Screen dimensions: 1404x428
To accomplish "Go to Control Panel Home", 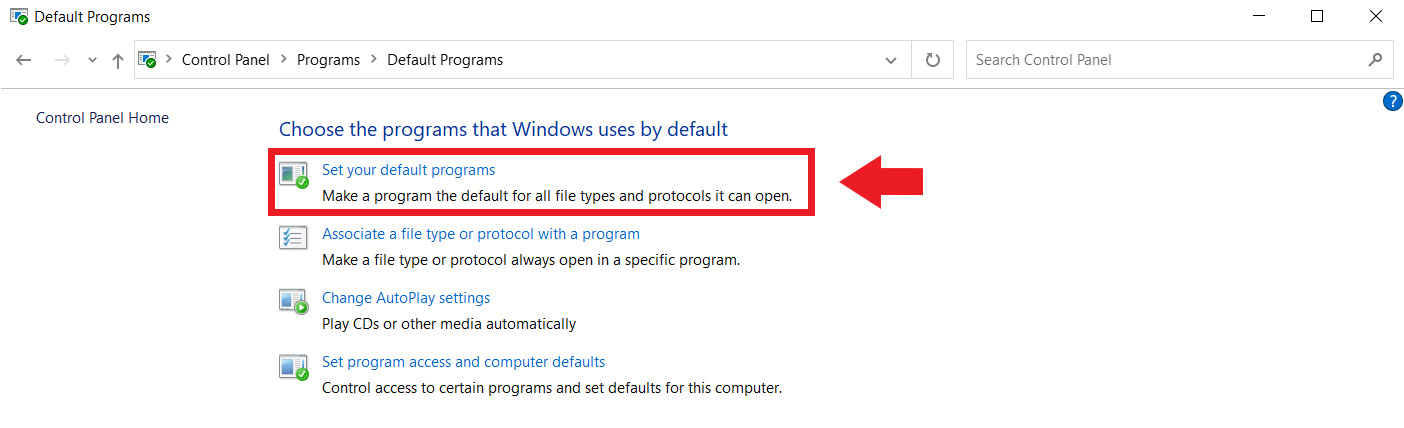I will pyautogui.click(x=102, y=118).
